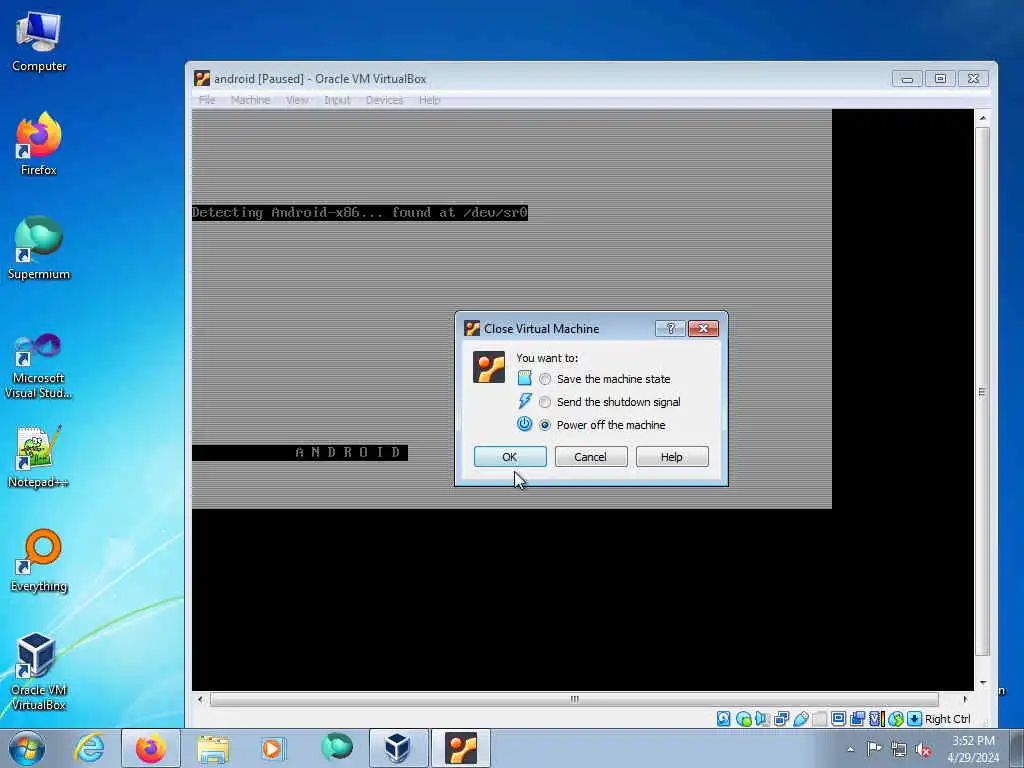1024x768 pixels.
Task: Cancel the Close Virtual Machine dialog
Action: click(591, 456)
